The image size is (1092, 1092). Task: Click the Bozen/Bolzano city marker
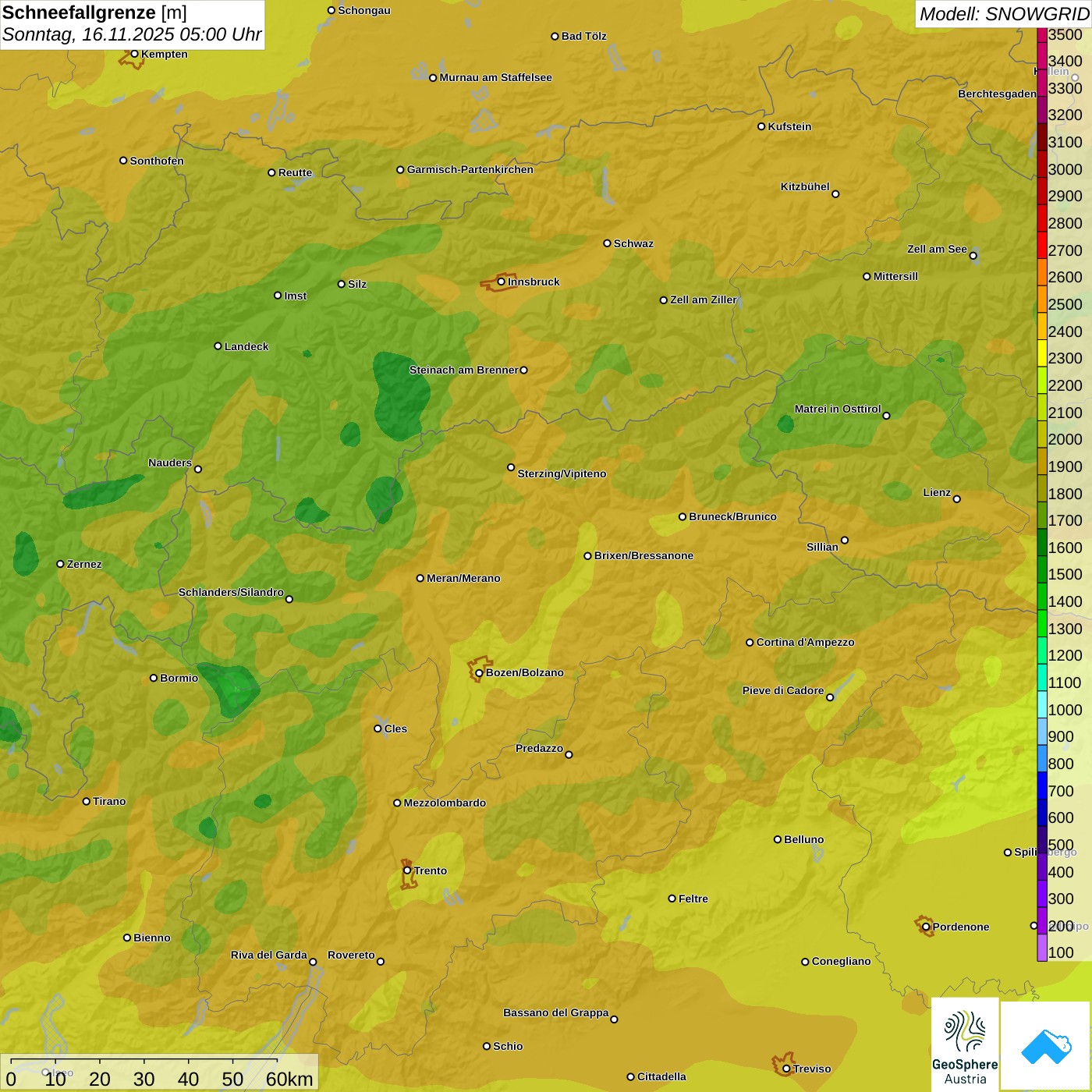pyautogui.click(x=479, y=672)
